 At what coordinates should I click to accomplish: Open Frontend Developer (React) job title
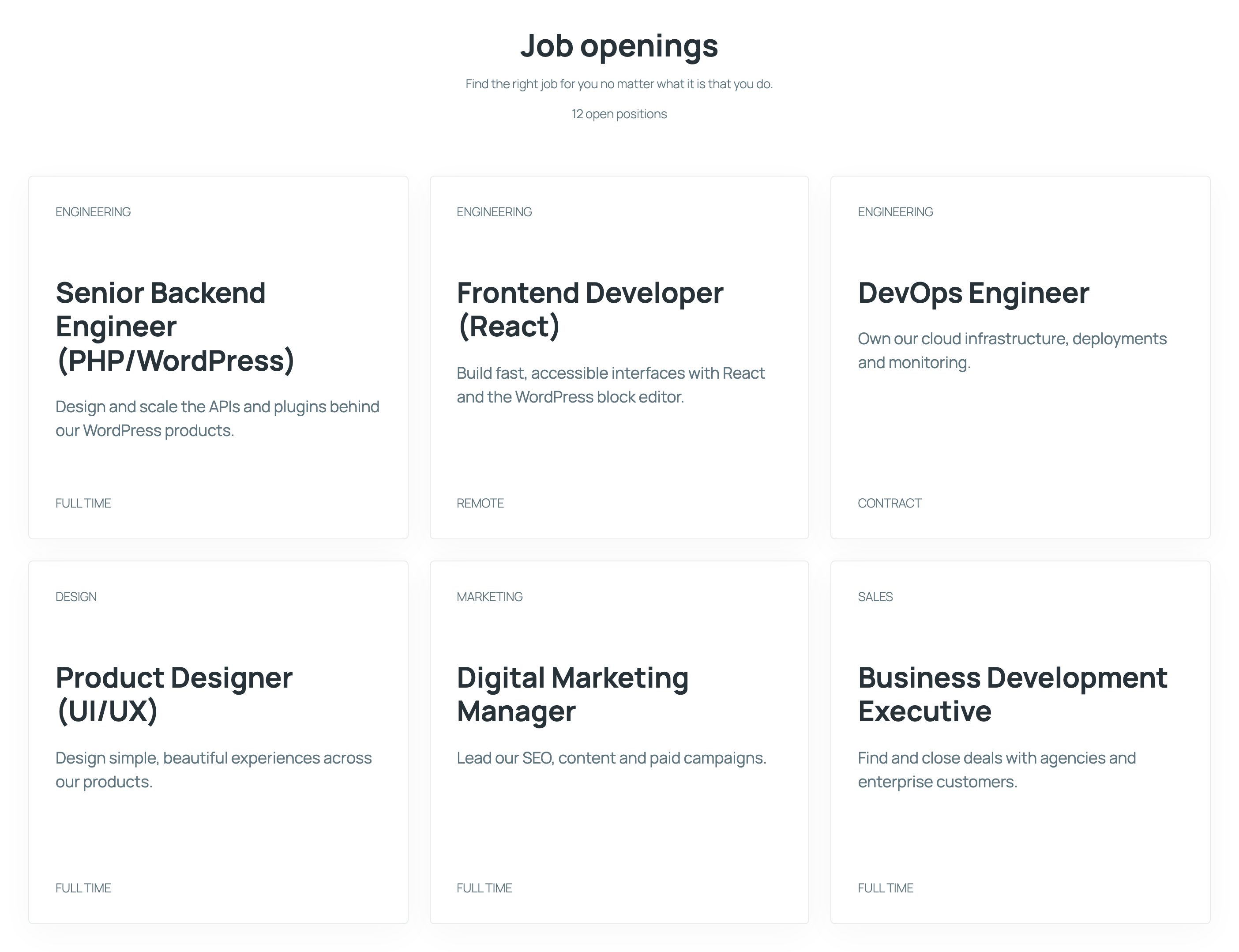click(590, 310)
